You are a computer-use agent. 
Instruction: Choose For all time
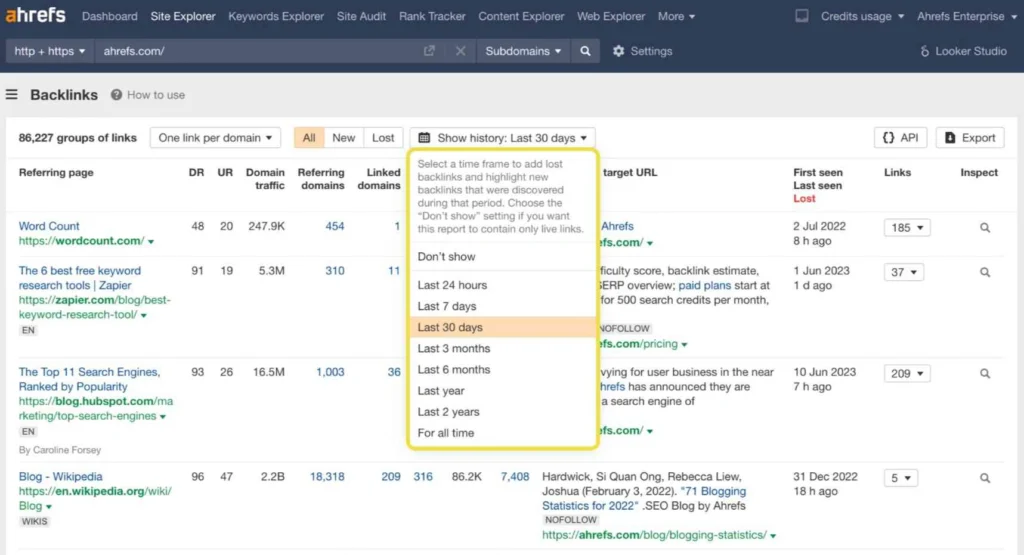pyautogui.click(x=502, y=433)
